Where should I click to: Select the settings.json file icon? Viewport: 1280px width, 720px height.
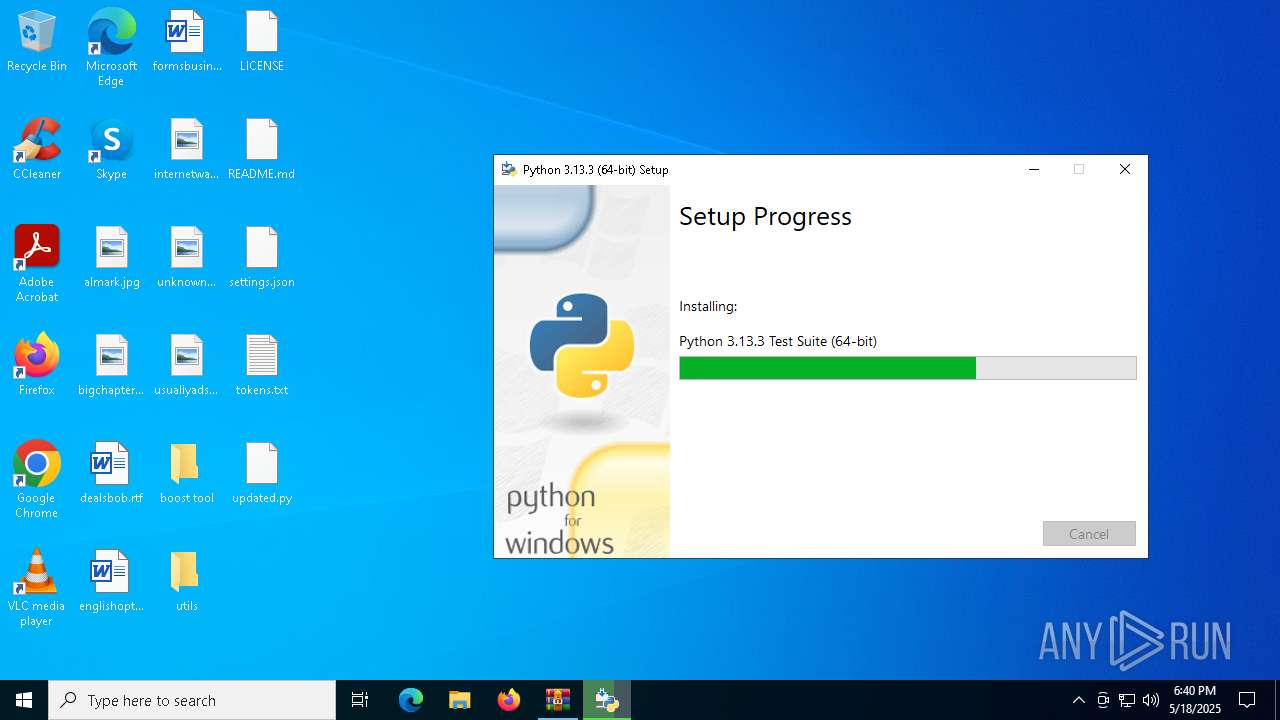coord(262,258)
